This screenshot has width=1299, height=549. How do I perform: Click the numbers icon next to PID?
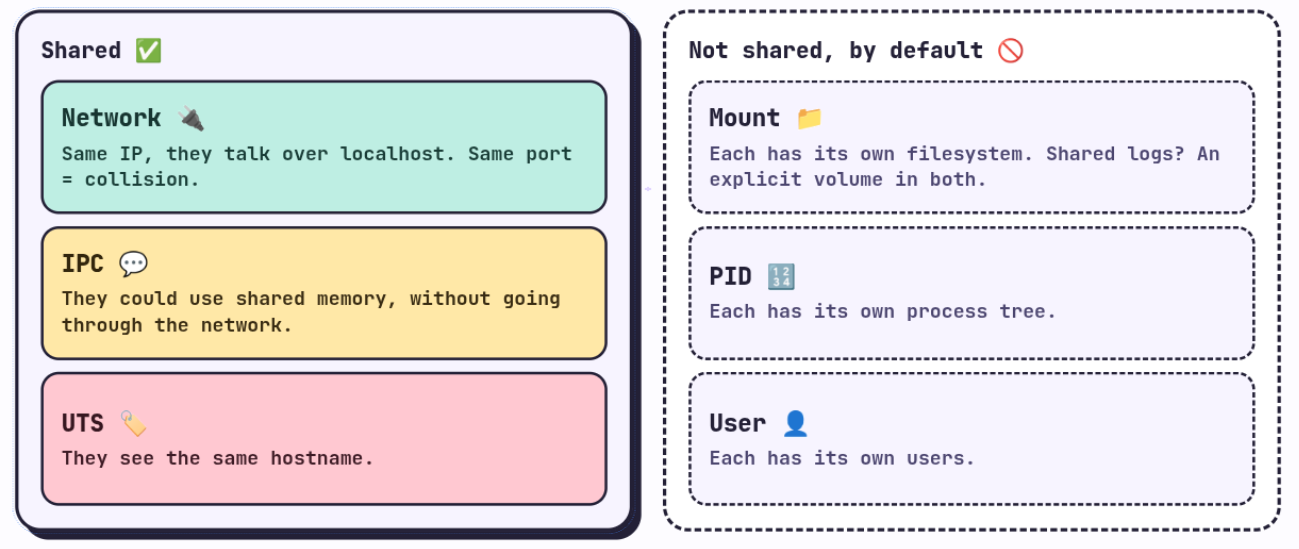pos(781,276)
